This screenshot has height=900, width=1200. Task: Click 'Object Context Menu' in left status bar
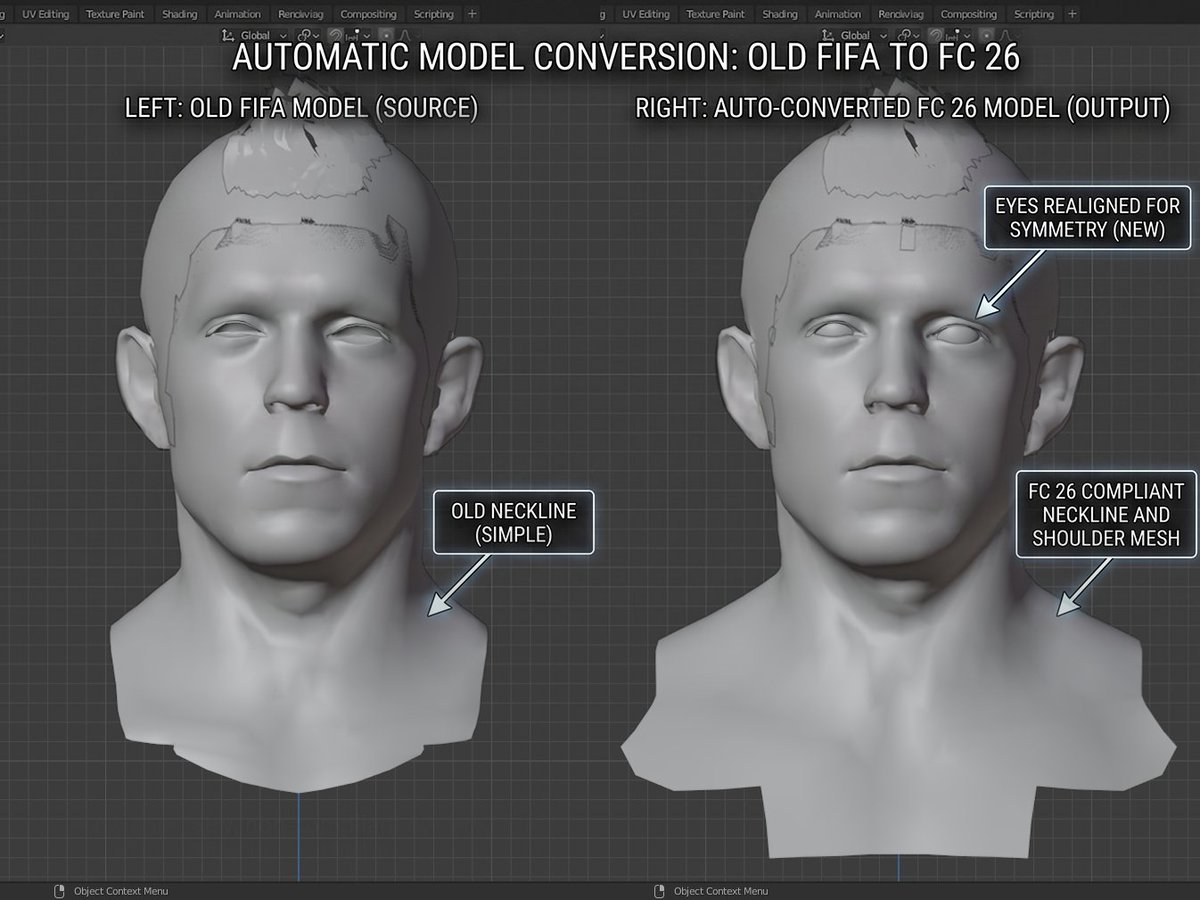pyautogui.click(x=121, y=891)
